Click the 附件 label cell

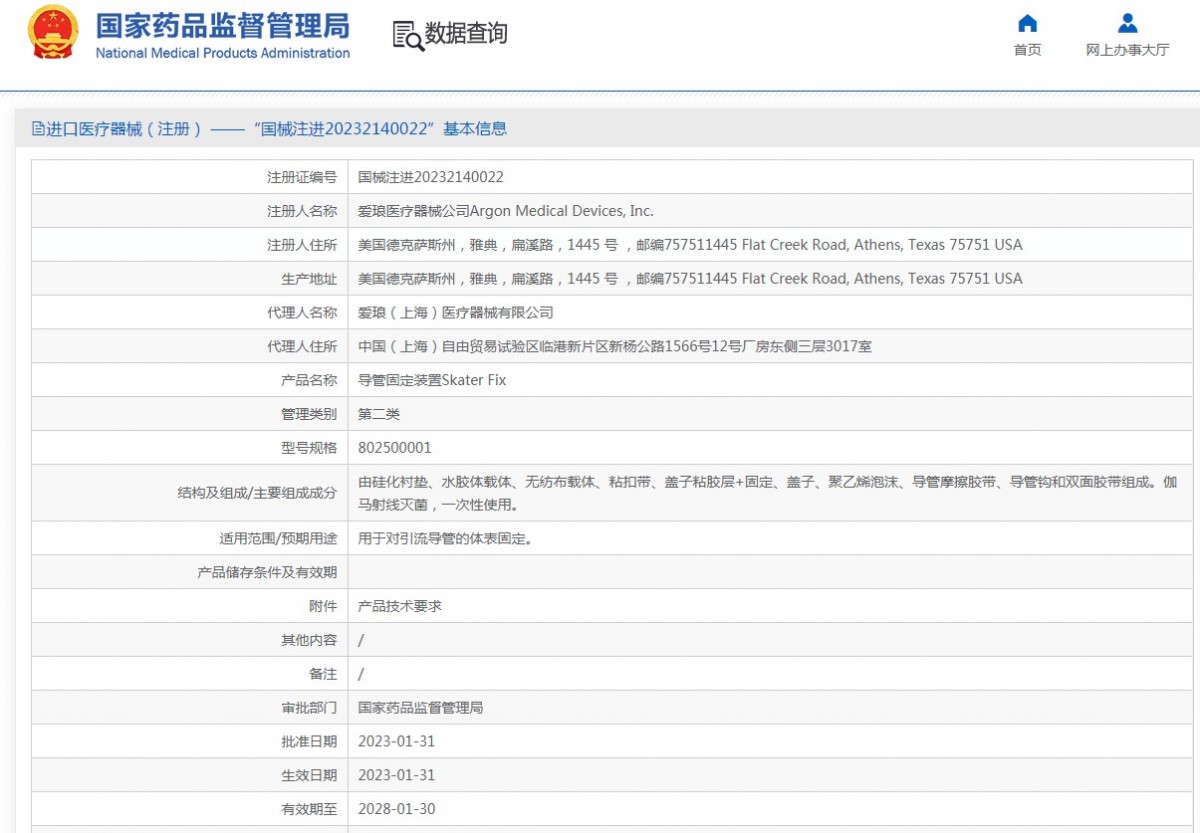coord(190,606)
